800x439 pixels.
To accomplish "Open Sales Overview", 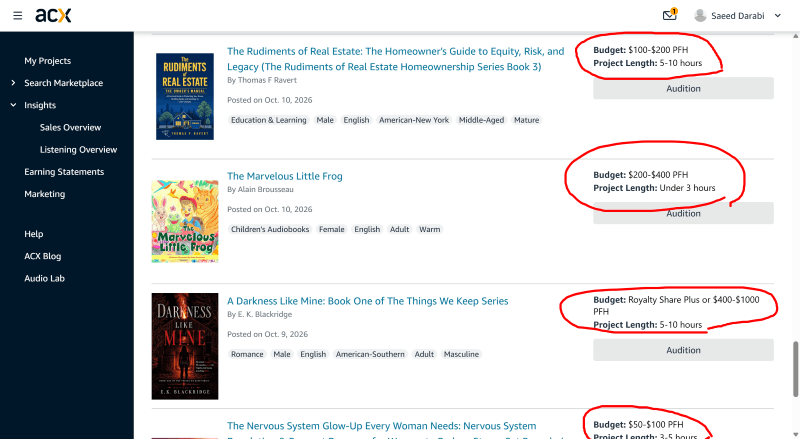I will pyautogui.click(x=70, y=127).
